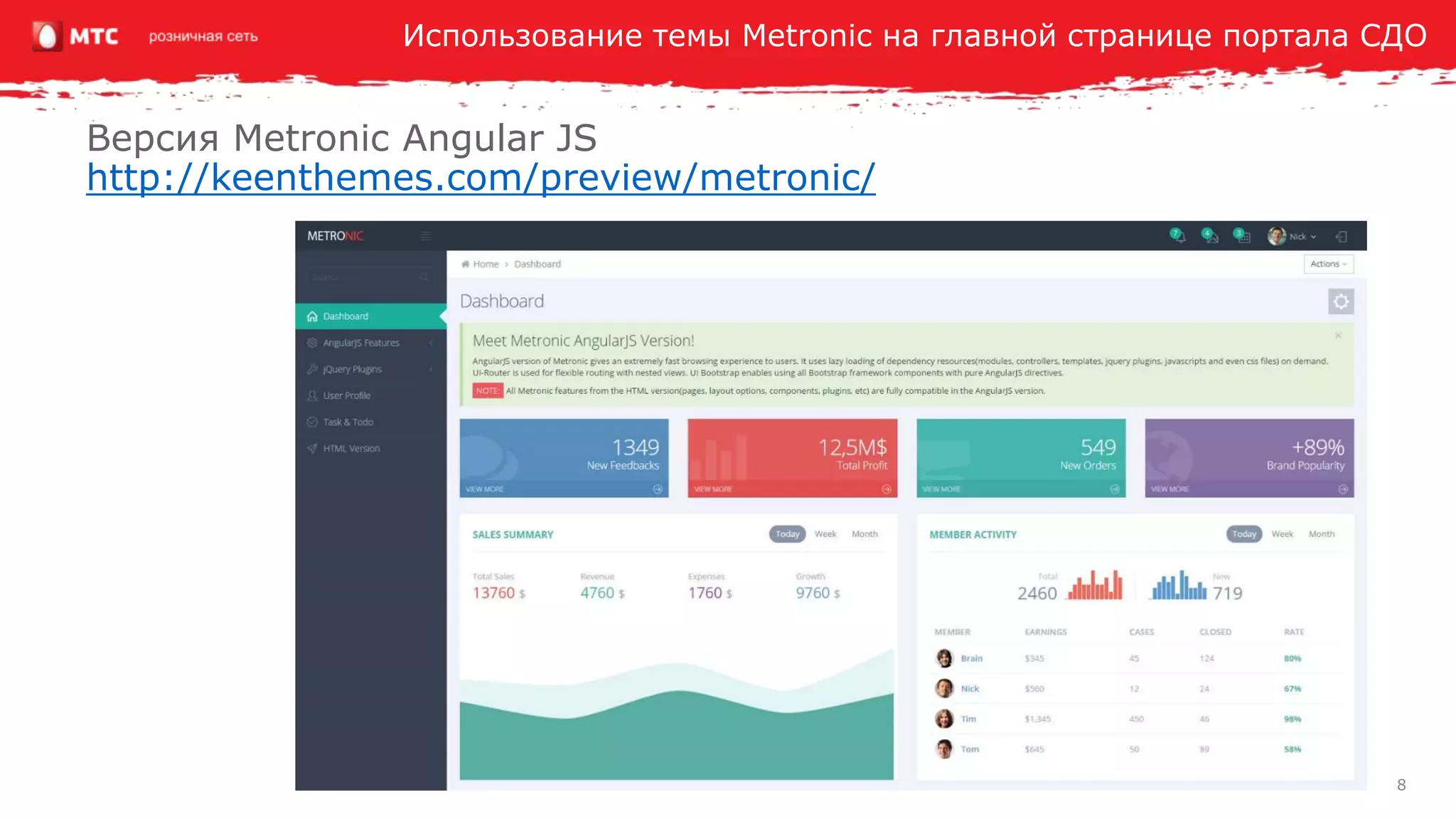
Task: Click VIEW MORE on New Feedbacks tile
Action: [x=485, y=489]
